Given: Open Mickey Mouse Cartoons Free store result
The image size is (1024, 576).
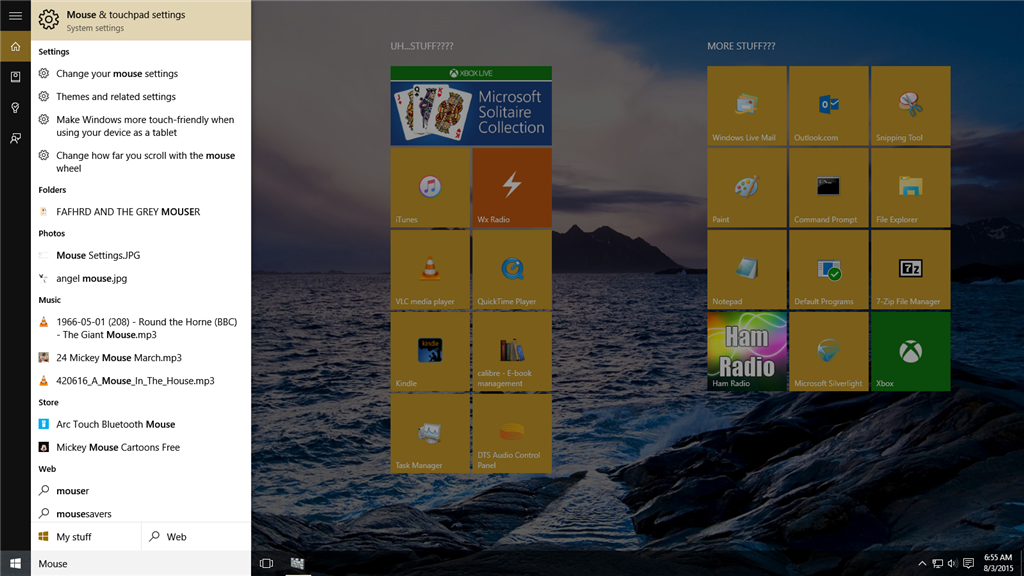Looking at the screenshot, I should [x=141, y=447].
